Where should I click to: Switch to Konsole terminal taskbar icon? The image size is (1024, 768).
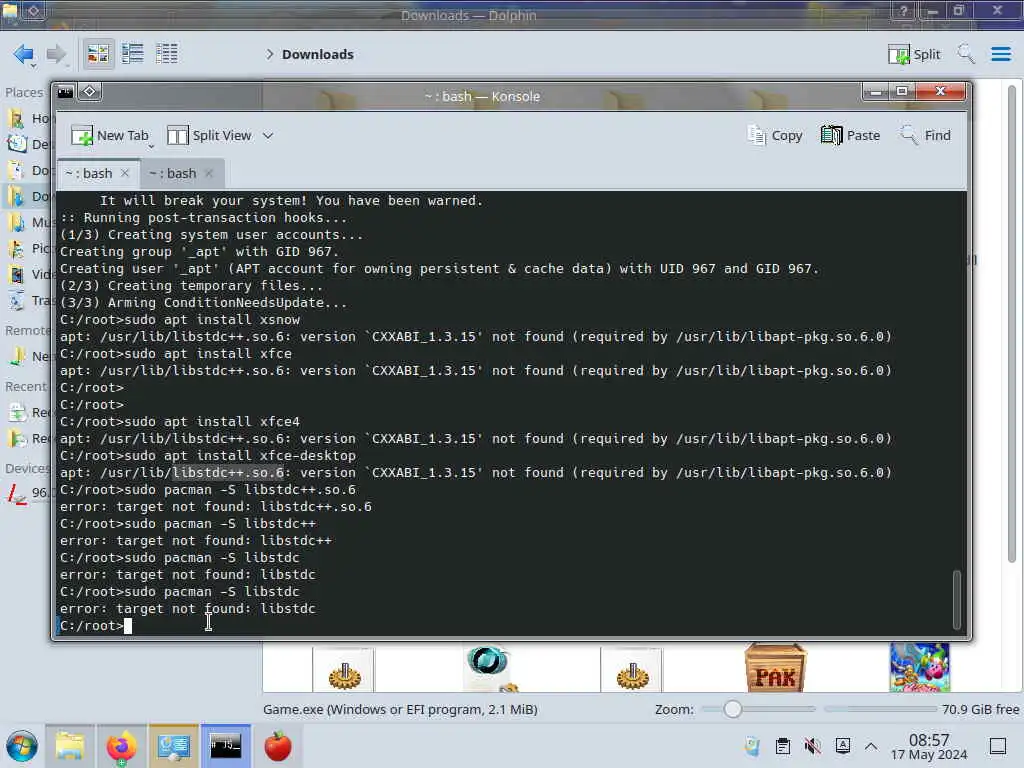225,746
